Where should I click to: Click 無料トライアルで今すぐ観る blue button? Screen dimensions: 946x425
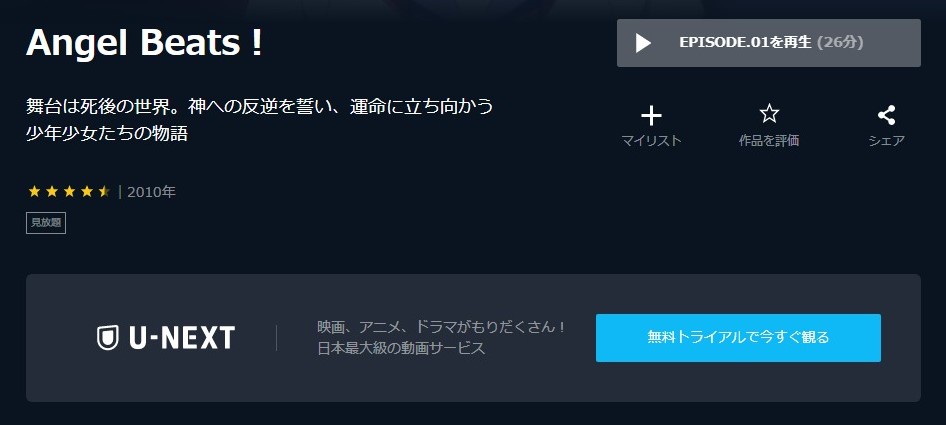[738, 337]
